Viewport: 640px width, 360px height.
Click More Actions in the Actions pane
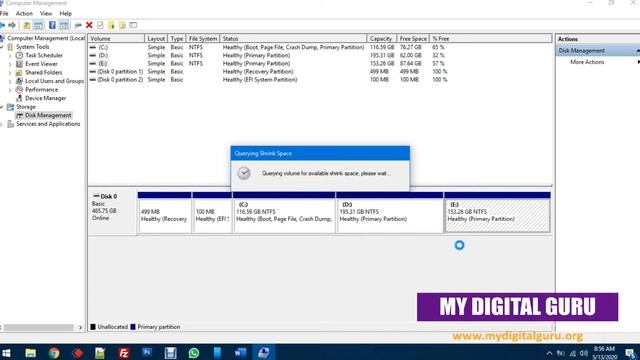pos(587,62)
